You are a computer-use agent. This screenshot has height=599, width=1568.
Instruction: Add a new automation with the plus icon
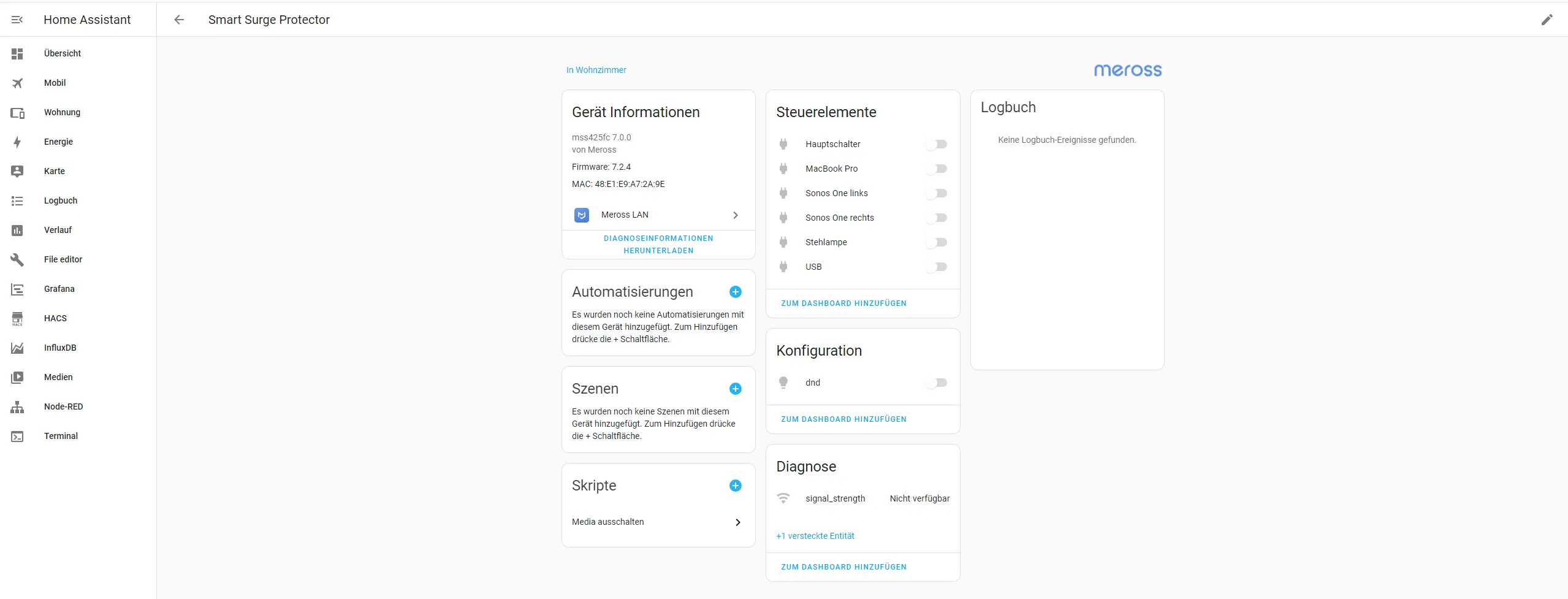(735, 292)
